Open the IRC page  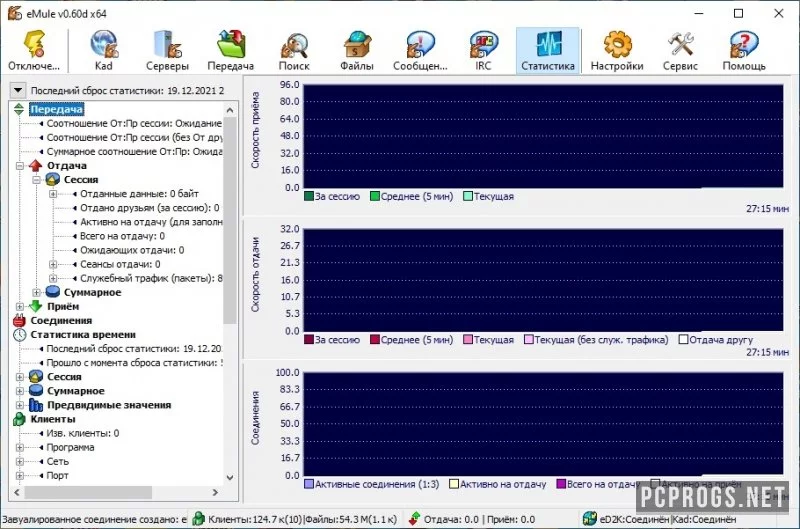pyautogui.click(x=483, y=50)
